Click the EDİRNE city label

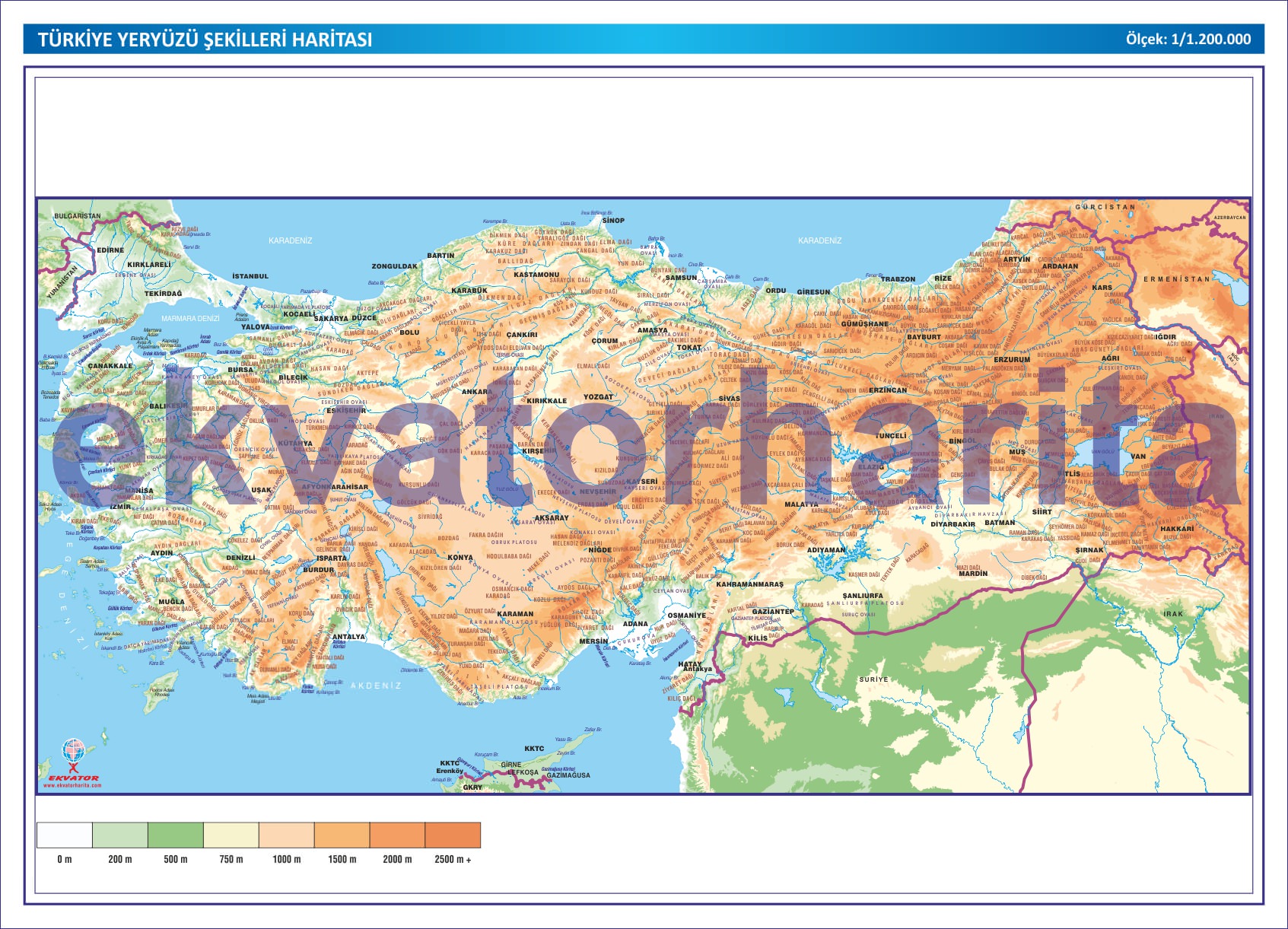click(x=110, y=250)
